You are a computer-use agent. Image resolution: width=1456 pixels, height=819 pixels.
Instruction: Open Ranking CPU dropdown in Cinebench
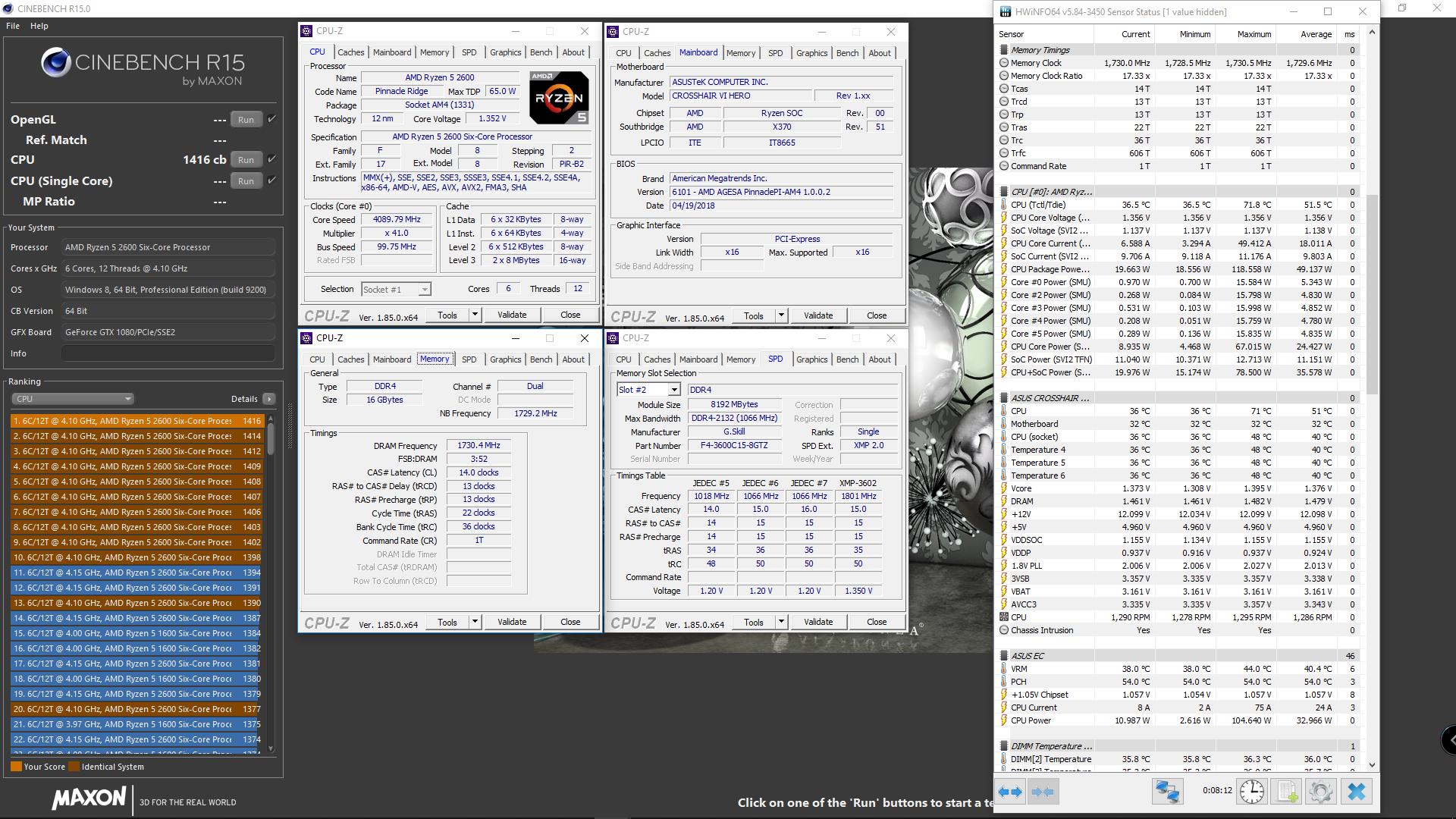(73, 399)
